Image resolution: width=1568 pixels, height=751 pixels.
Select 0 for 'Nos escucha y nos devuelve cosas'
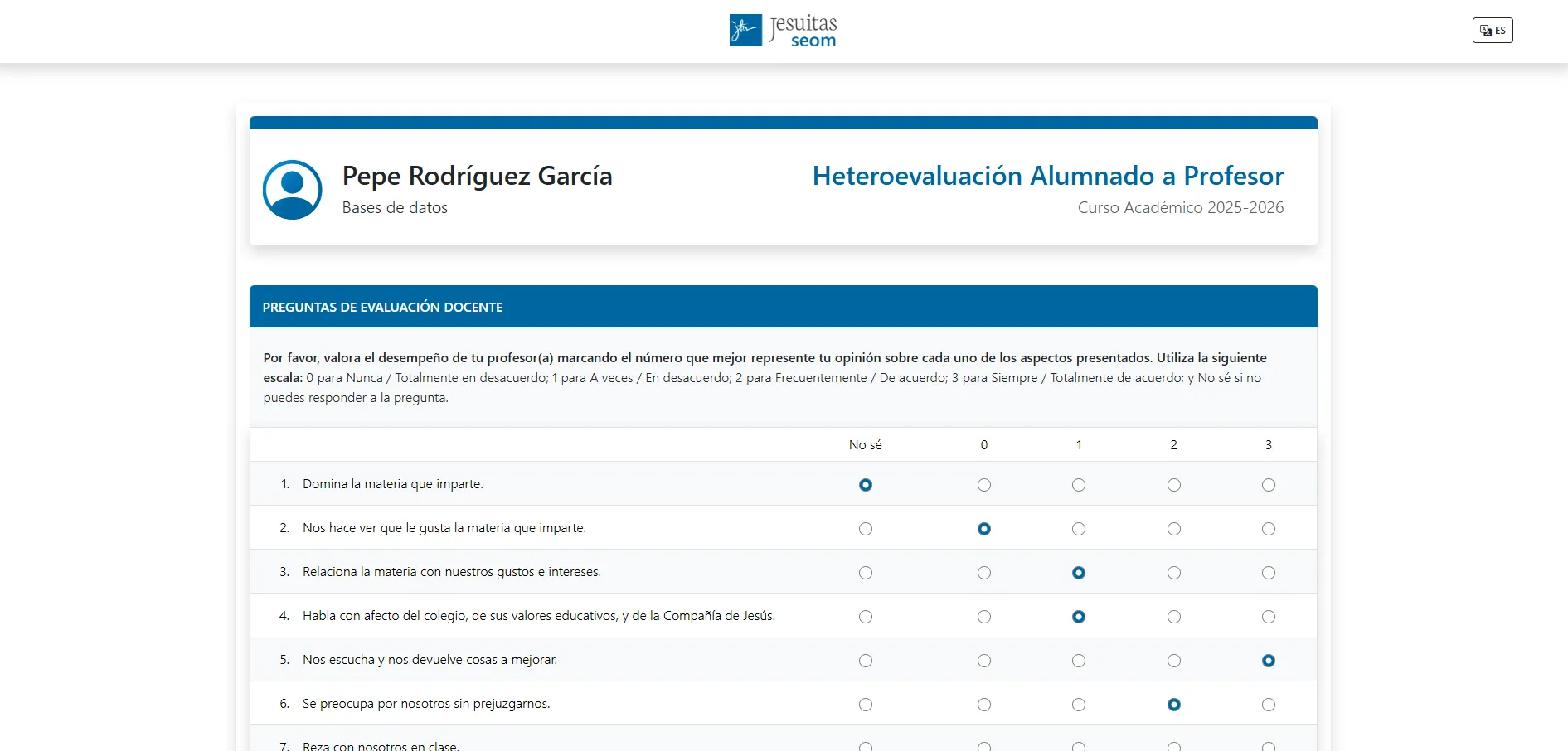[x=984, y=661]
